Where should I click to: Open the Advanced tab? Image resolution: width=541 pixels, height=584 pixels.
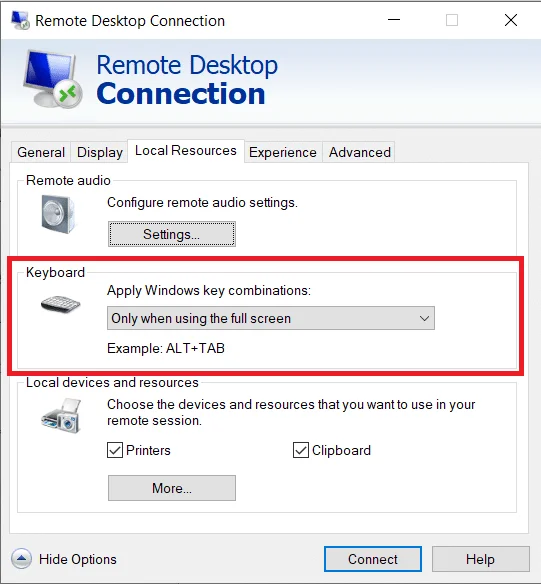tap(359, 152)
